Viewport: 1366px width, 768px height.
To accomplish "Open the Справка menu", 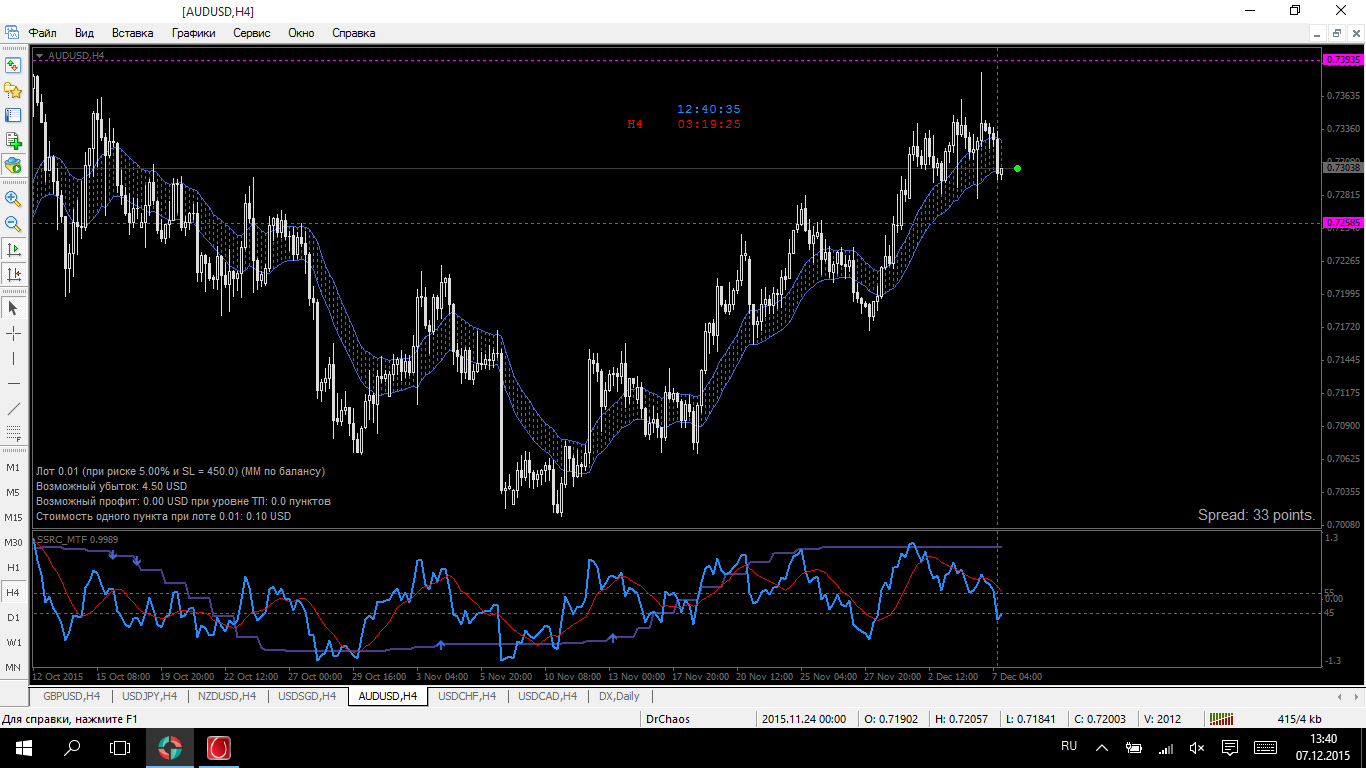I will (x=353, y=33).
